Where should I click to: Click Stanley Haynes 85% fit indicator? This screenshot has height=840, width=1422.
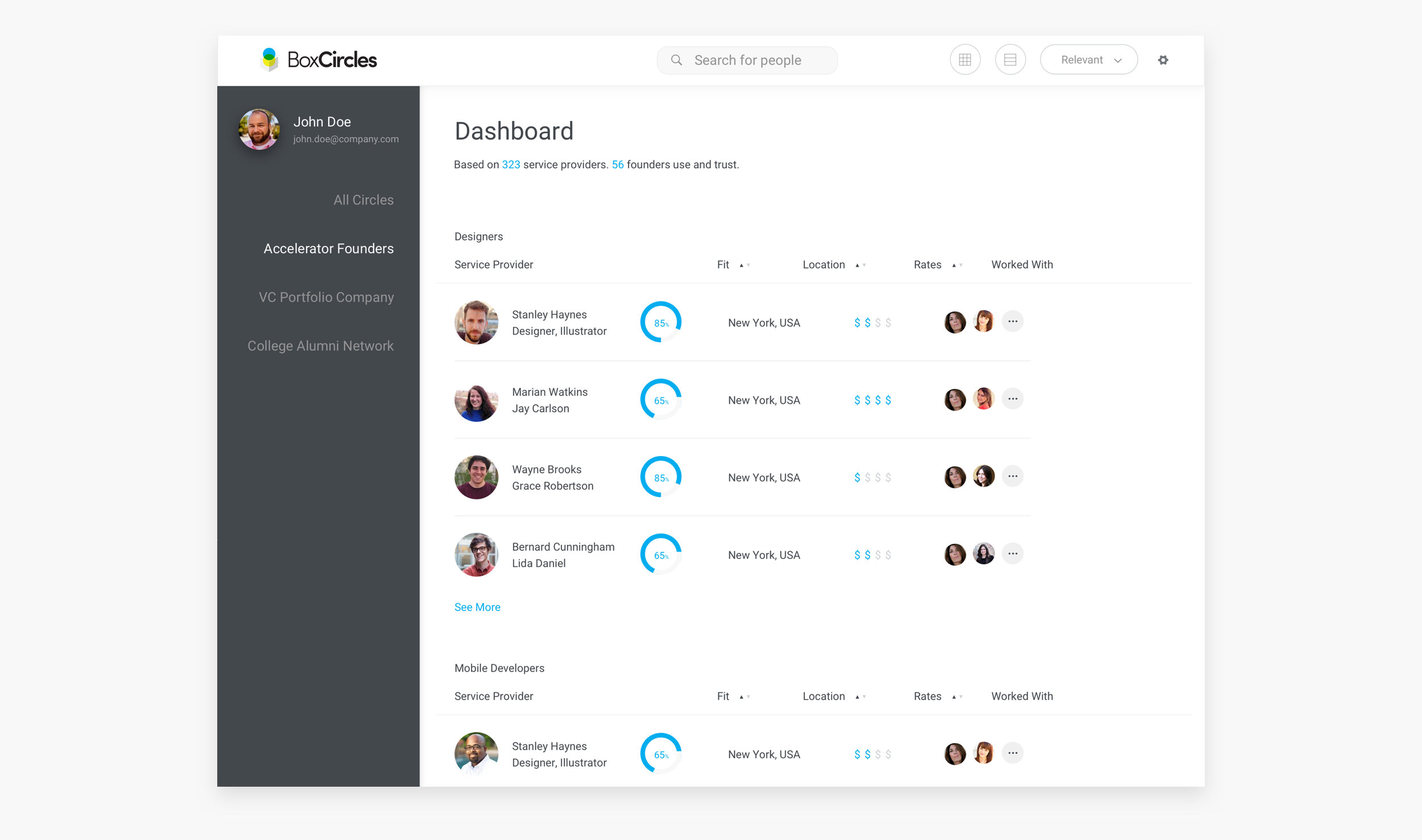pyautogui.click(x=660, y=322)
